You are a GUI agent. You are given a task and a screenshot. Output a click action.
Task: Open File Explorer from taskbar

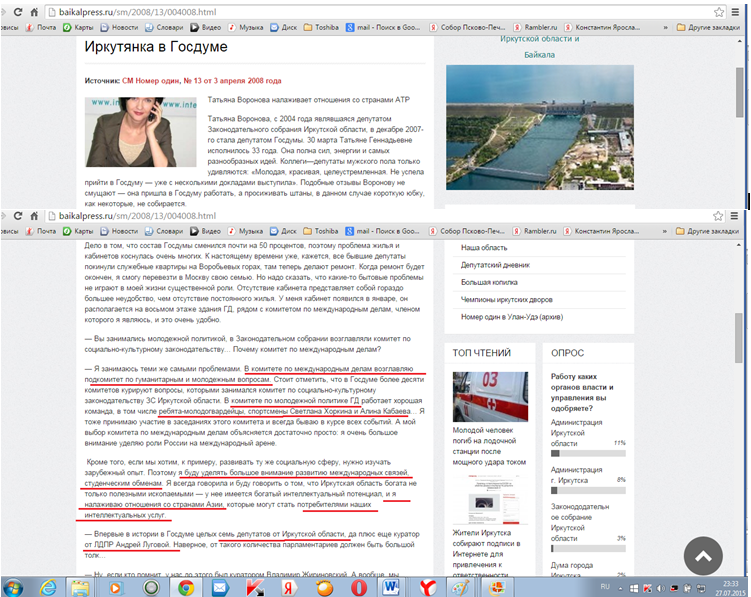click(x=80, y=587)
